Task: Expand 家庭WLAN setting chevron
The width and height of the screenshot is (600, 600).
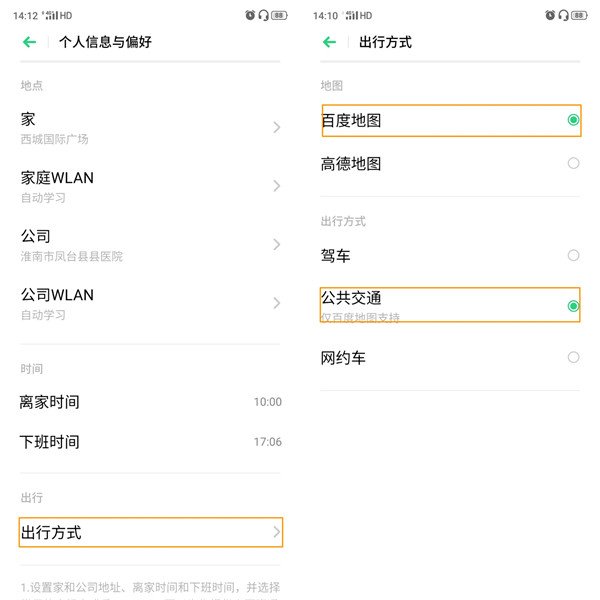Action: pos(277,186)
